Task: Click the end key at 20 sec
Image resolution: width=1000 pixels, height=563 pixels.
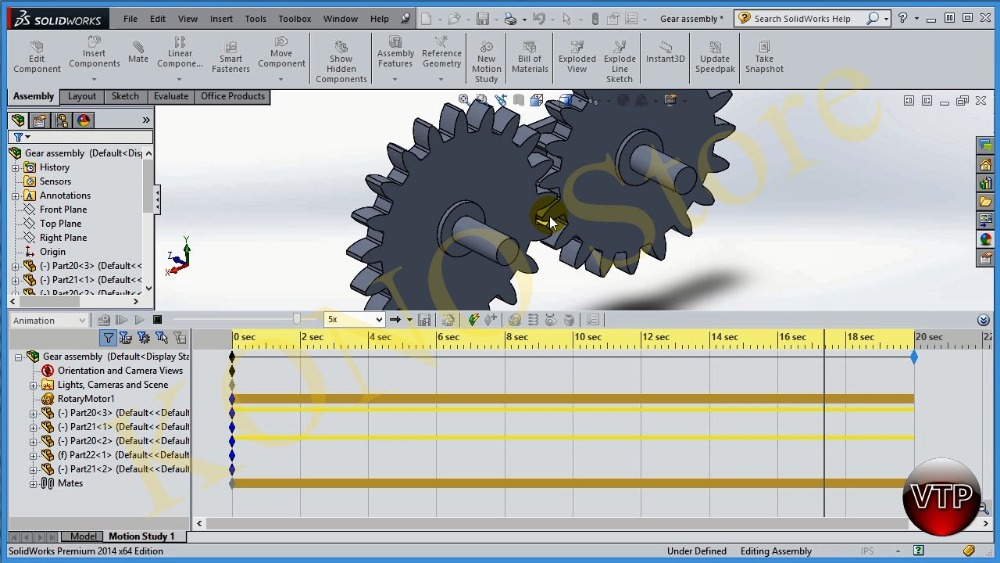Action: 914,357
